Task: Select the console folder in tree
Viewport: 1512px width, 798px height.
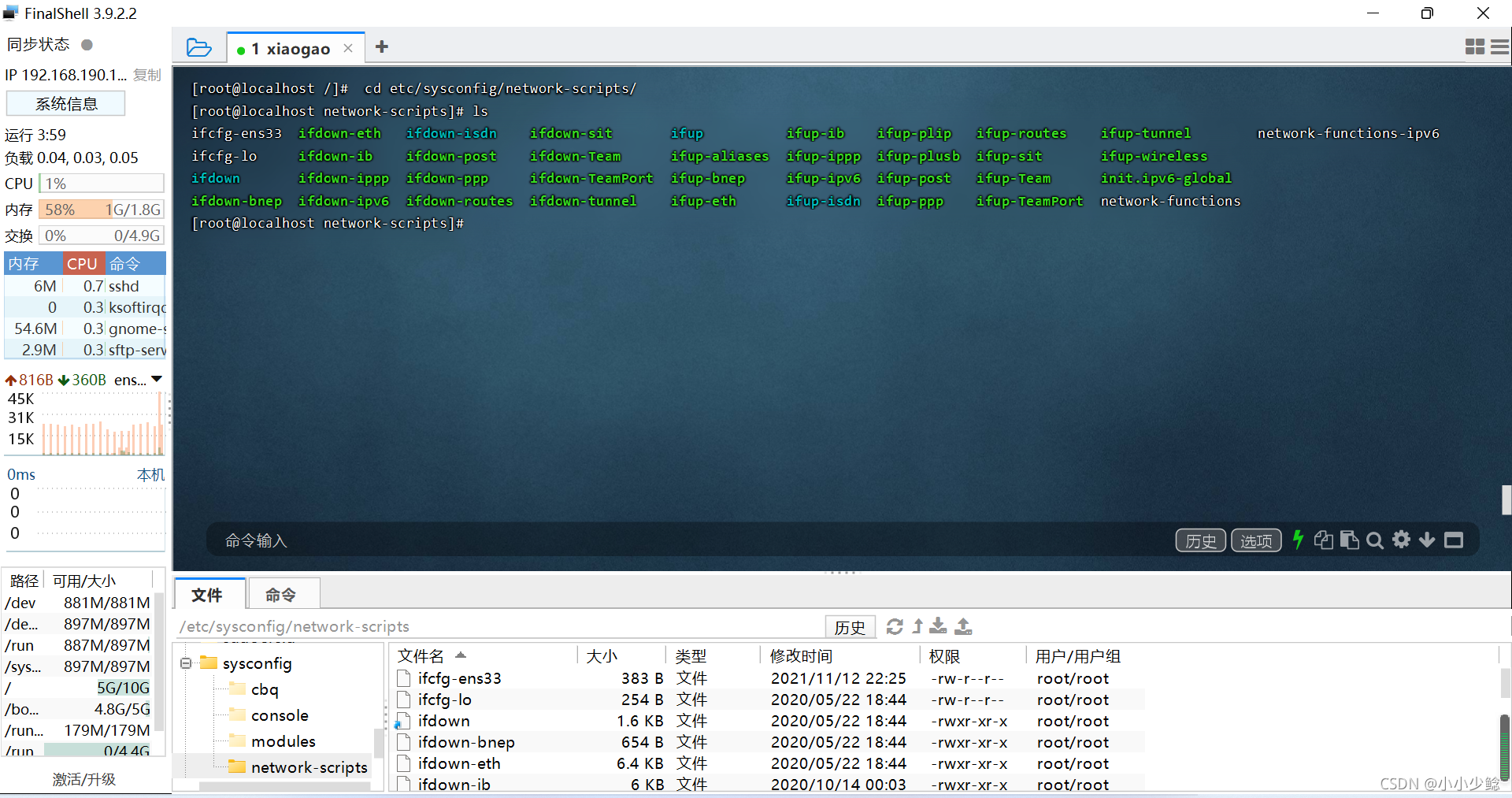Action: pos(280,715)
